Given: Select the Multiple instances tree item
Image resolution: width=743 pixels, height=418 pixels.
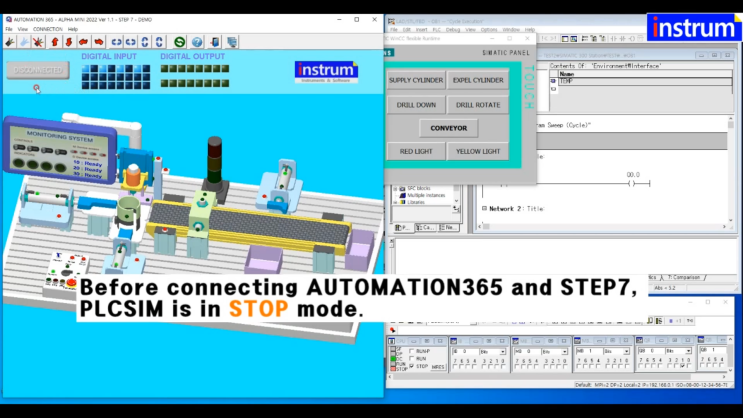Looking at the screenshot, I should [x=426, y=195].
